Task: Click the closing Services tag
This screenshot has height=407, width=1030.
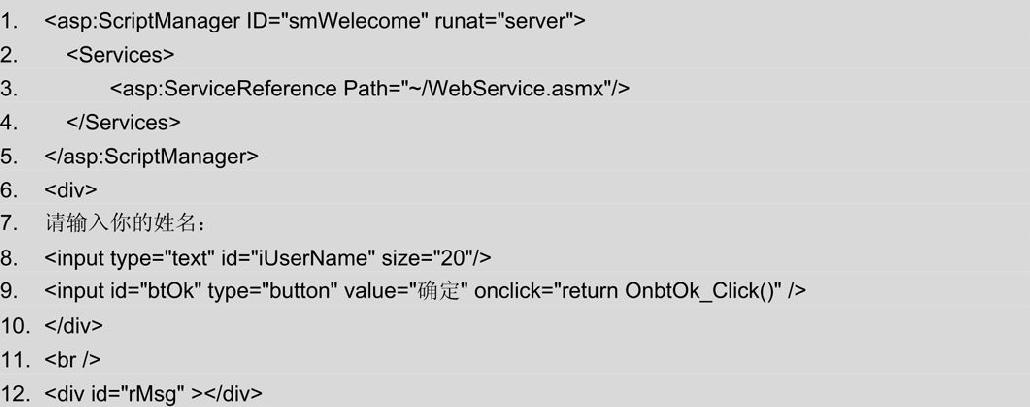Action: click(123, 122)
